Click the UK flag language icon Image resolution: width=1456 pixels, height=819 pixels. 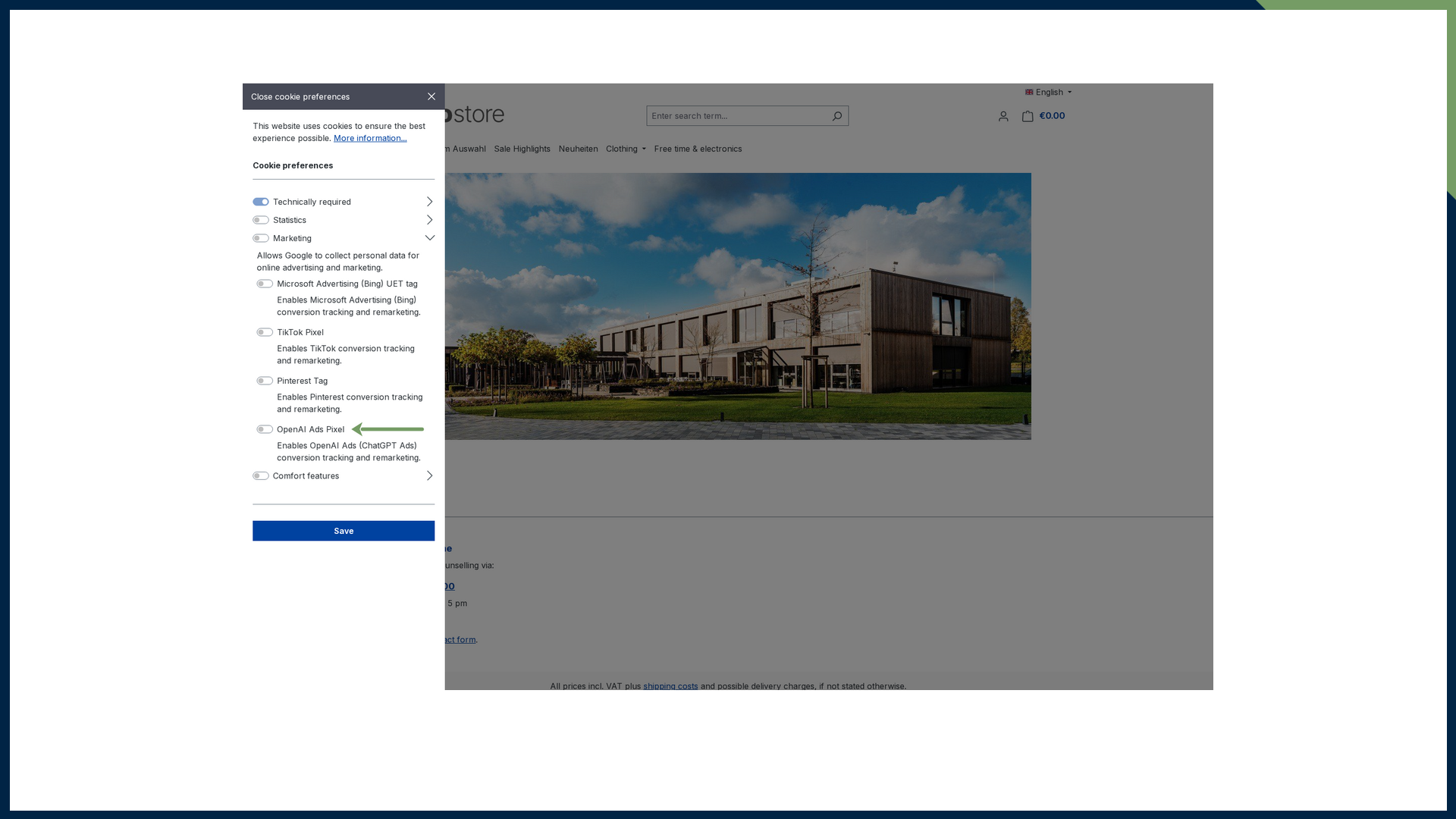1029,93
